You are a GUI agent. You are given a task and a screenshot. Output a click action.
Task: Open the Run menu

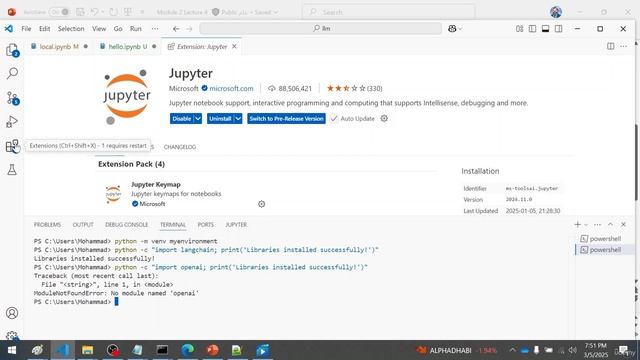tap(136, 29)
